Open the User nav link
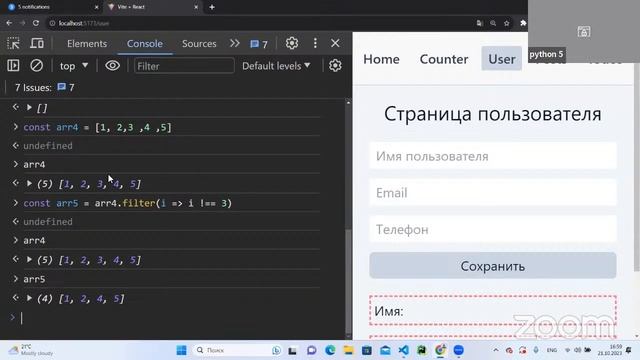Image resolution: width=640 pixels, height=360 pixels. tap(502, 59)
